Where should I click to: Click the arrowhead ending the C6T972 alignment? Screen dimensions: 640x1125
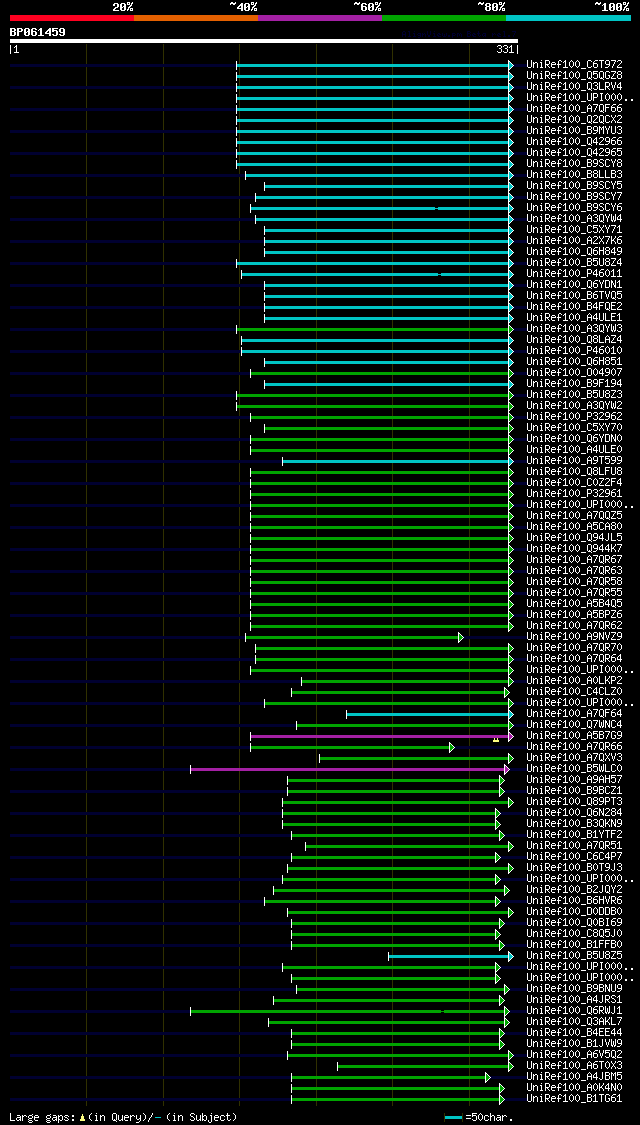512,65
